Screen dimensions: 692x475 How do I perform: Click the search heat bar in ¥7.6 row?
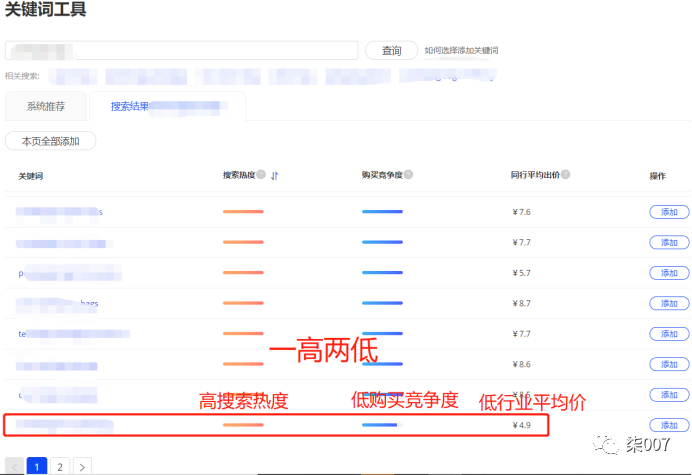(x=243, y=211)
